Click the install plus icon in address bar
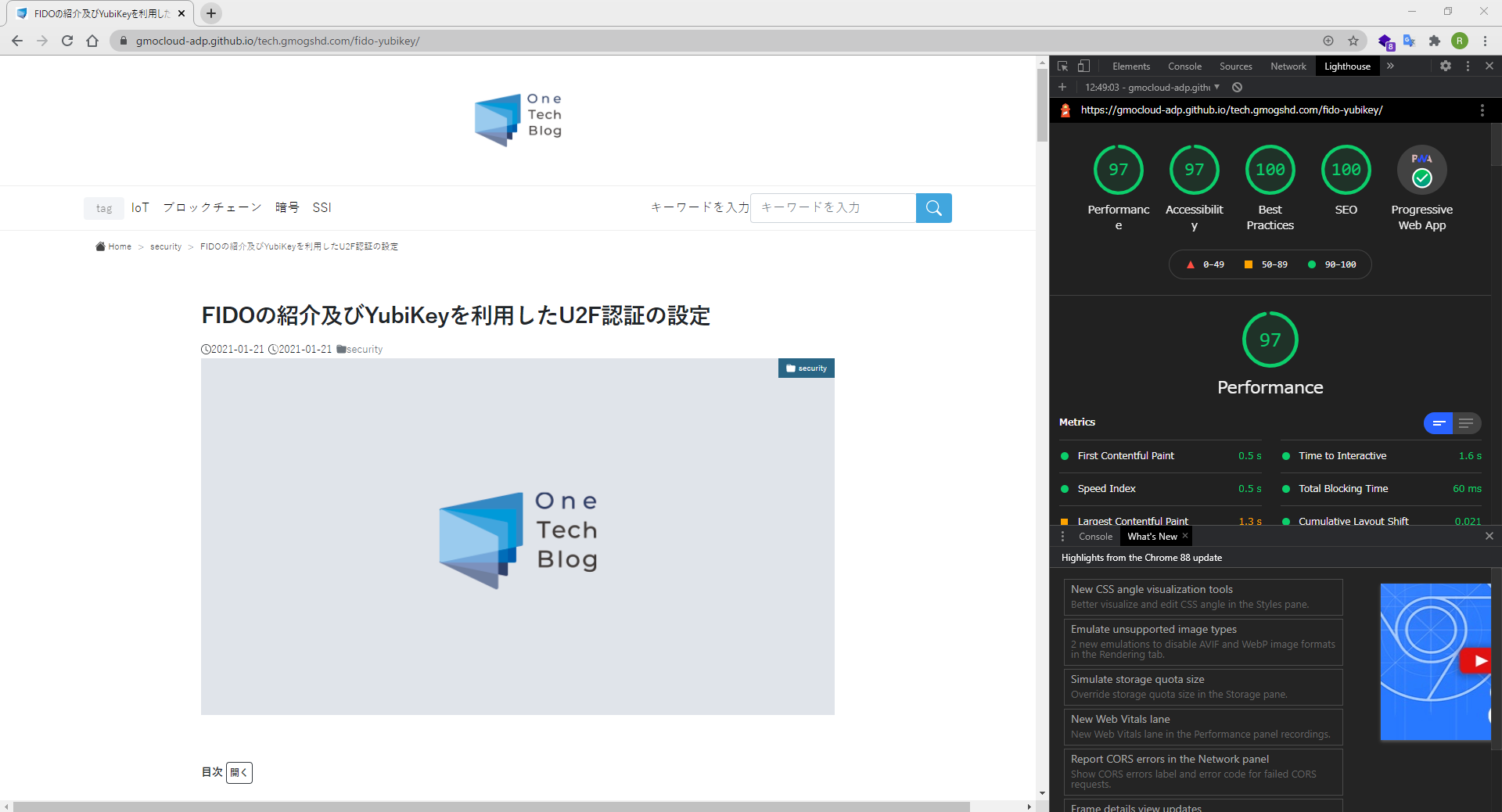1502x812 pixels. tap(1328, 41)
